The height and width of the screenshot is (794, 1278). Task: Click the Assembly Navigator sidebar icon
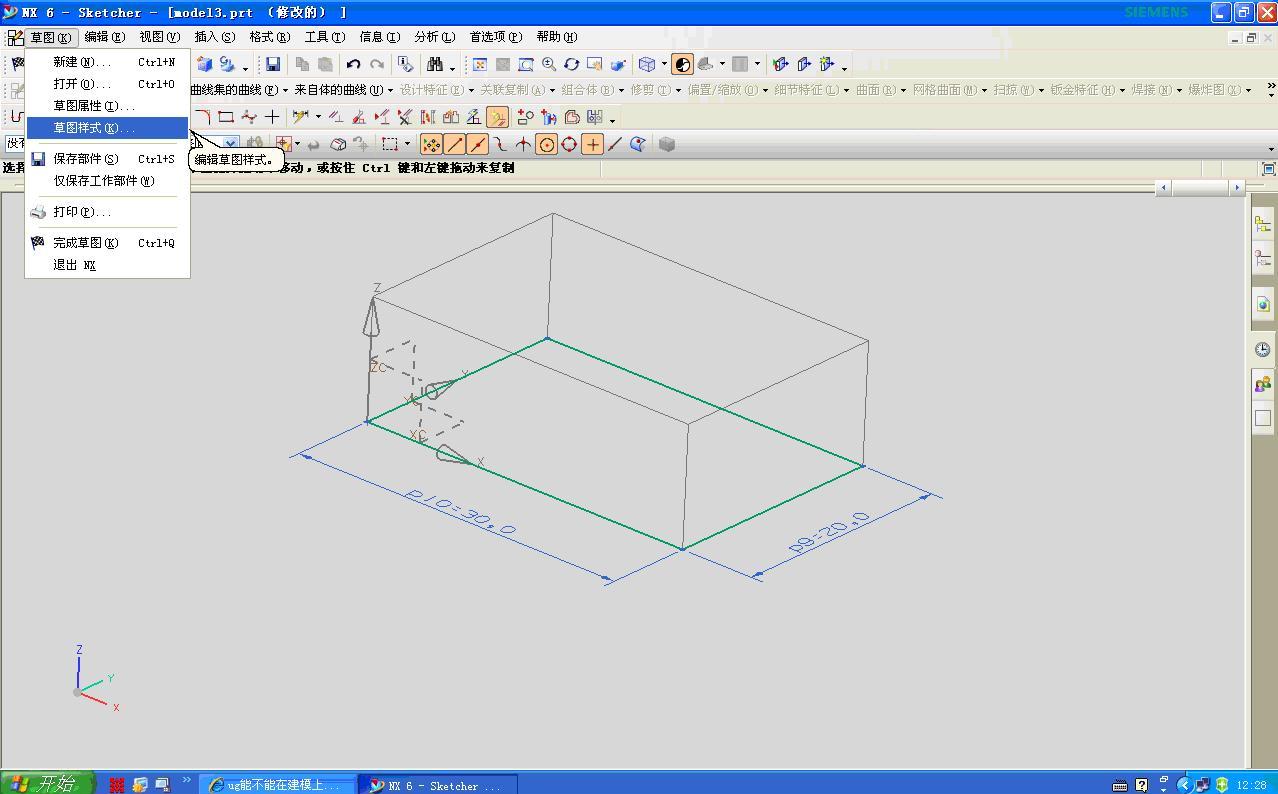click(1263, 224)
